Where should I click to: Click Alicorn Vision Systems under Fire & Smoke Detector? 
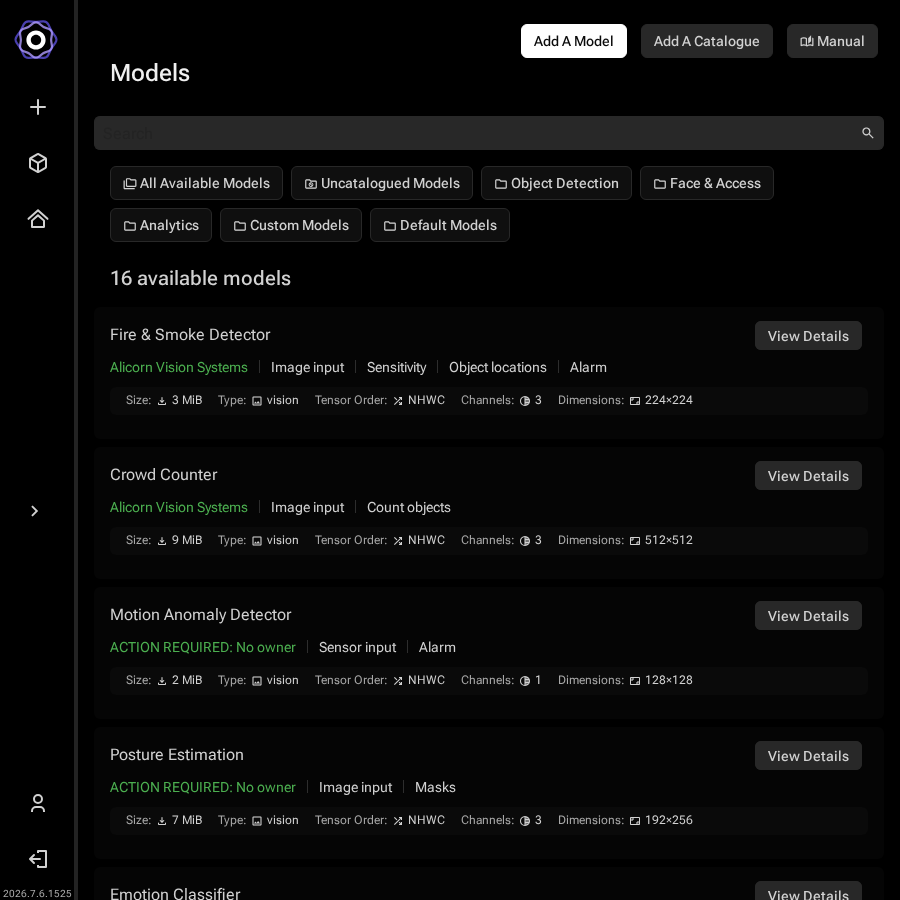tap(179, 367)
